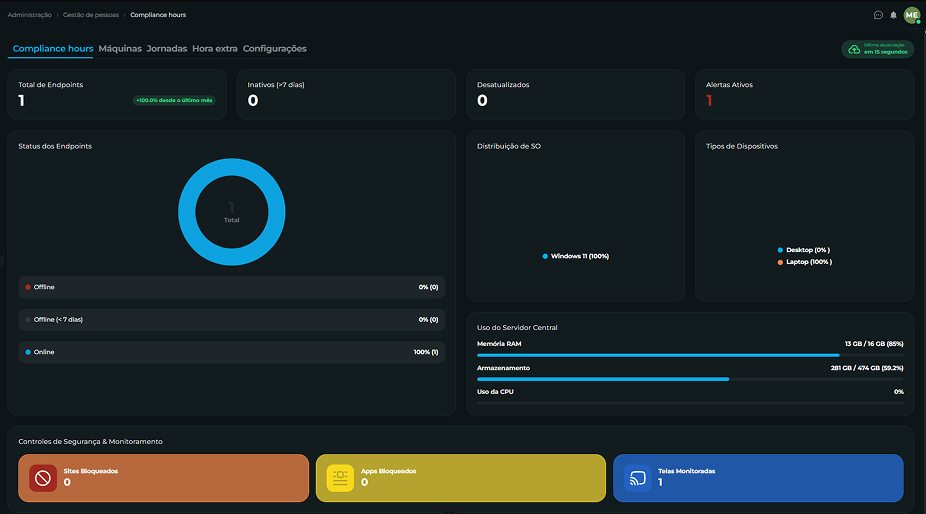Select the Offline status row
Viewport: 926px width, 514px height.
[232, 287]
